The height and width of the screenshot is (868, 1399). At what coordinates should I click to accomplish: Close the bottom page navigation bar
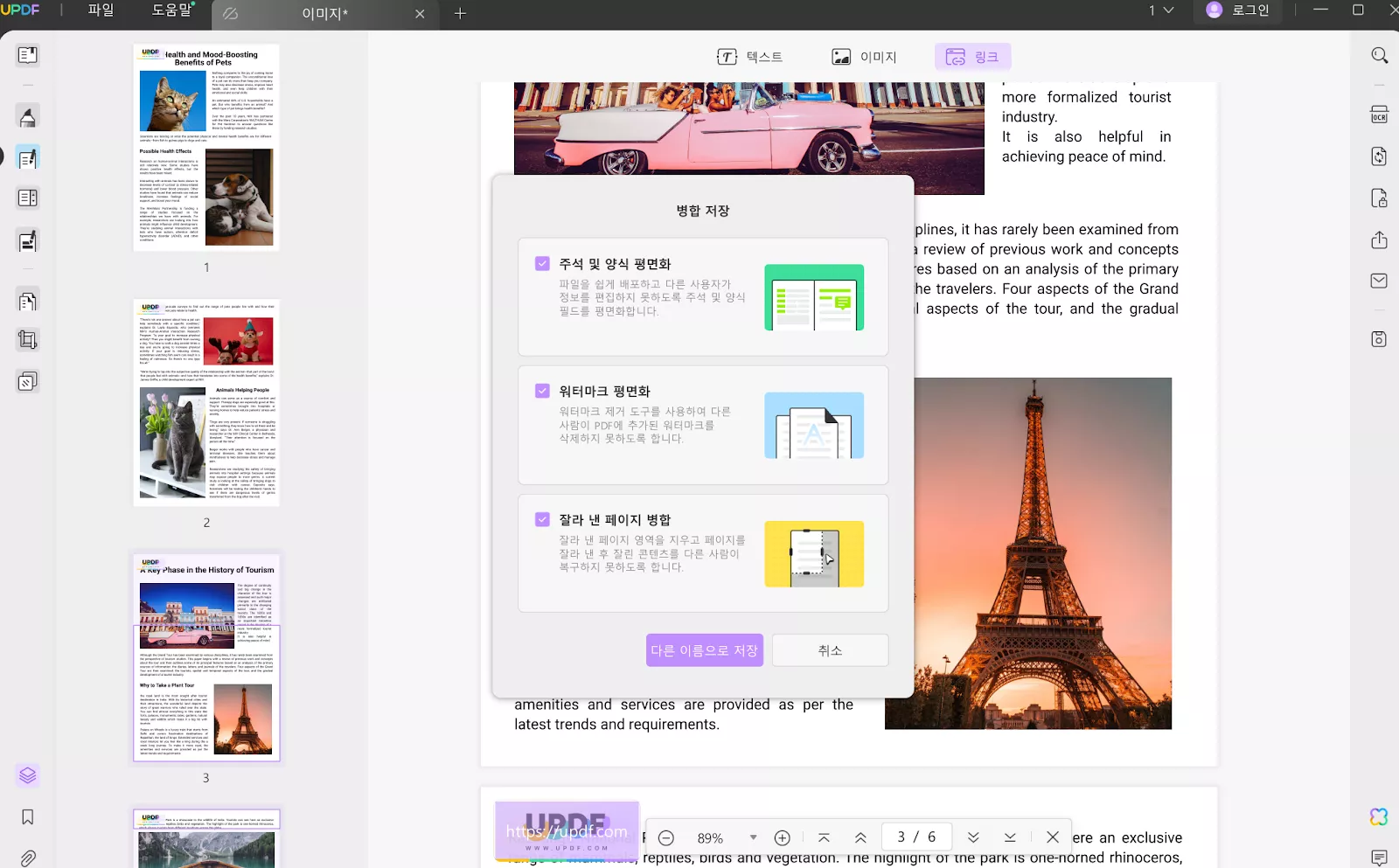click(x=1053, y=837)
